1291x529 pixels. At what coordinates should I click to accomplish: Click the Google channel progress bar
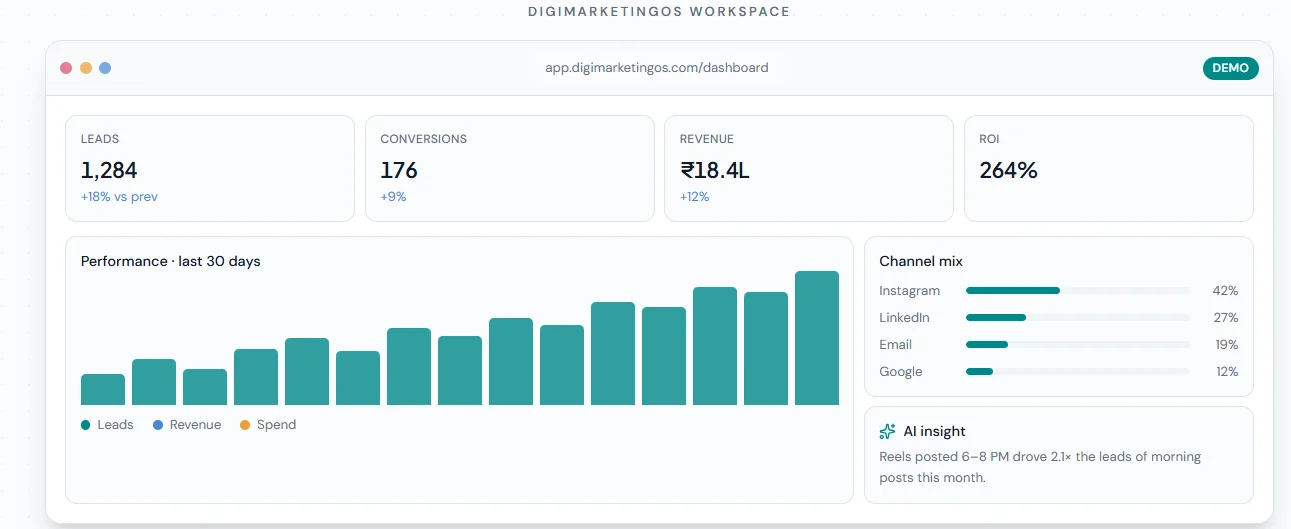pos(1078,372)
